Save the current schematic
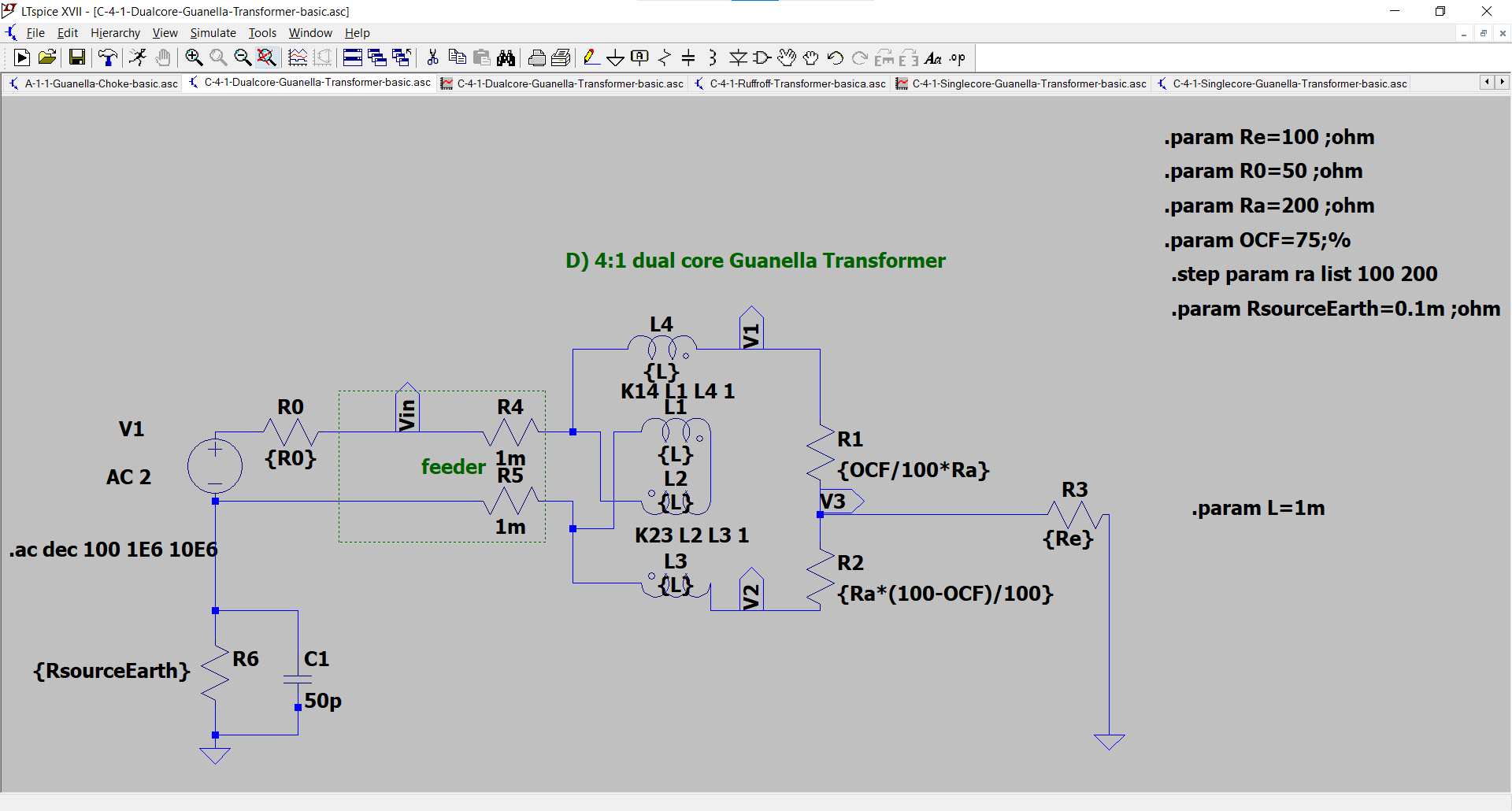The width and height of the screenshot is (1512, 811). (x=76, y=57)
